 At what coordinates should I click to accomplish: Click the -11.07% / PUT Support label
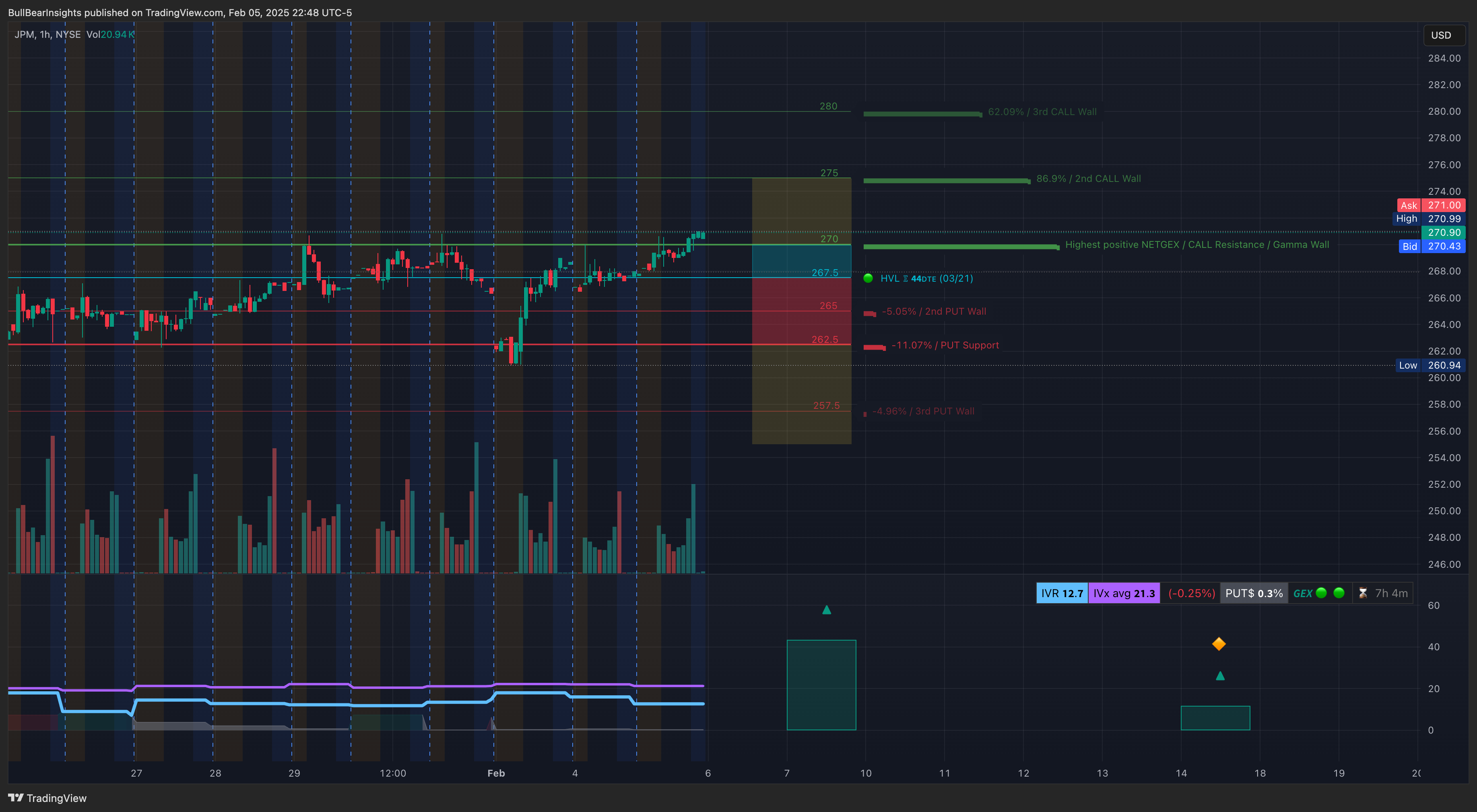coord(945,345)
